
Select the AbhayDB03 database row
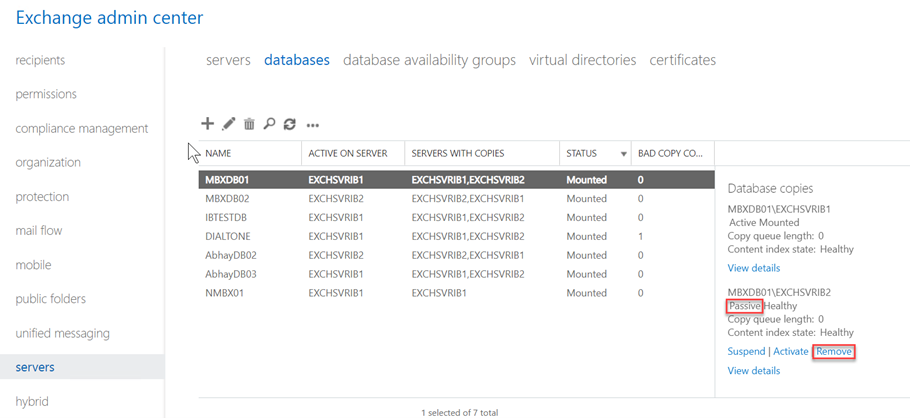(x=456, y=274)
